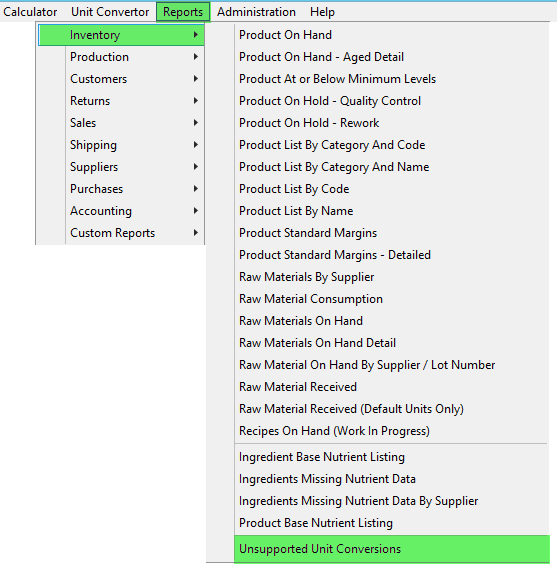Image resolution: width=557 pixels, height=564 pixels.
Task: Open the Reports menu
Action: coord(183,12)
